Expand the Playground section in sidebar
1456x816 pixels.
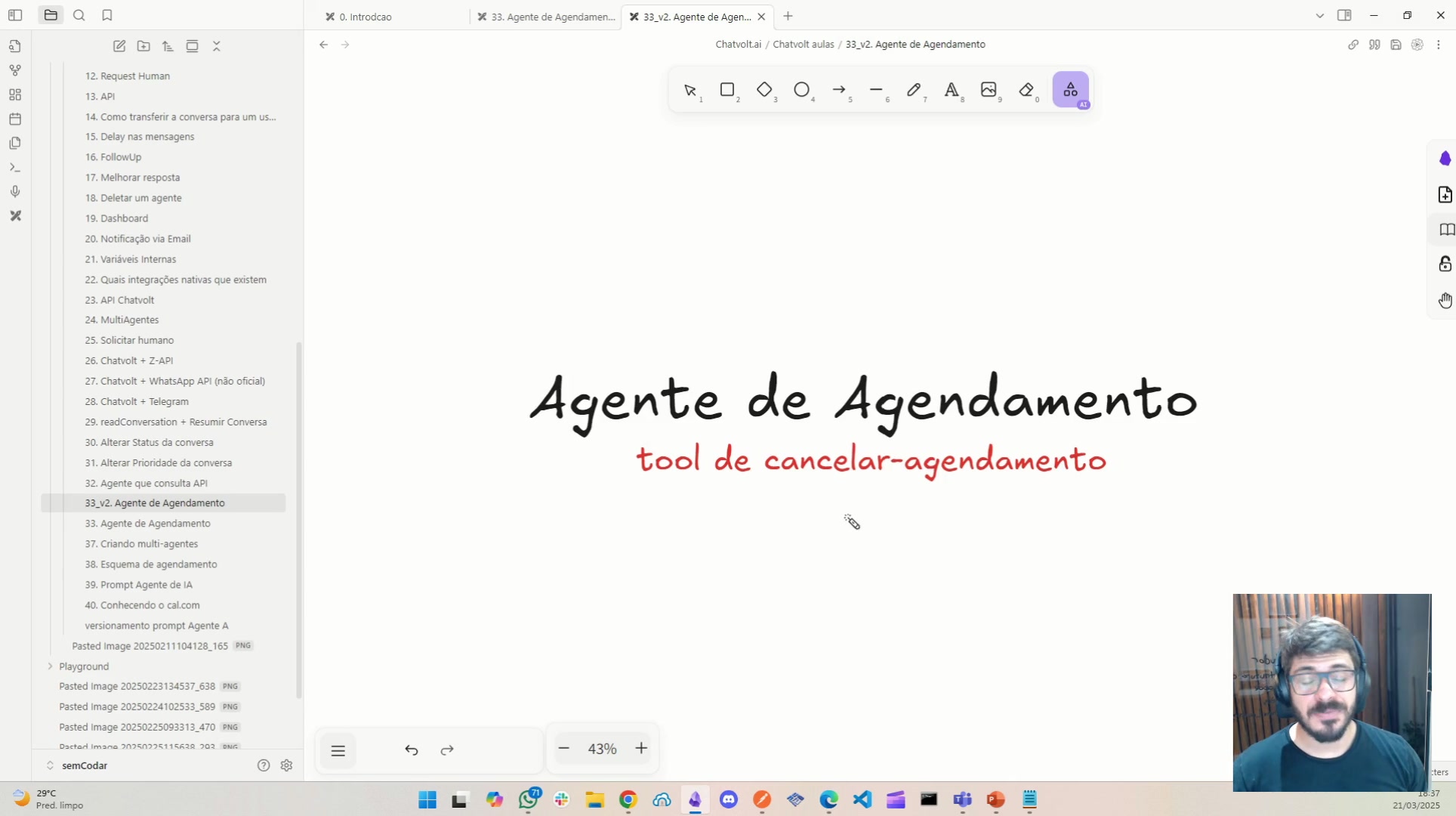[x=50, y=666]
